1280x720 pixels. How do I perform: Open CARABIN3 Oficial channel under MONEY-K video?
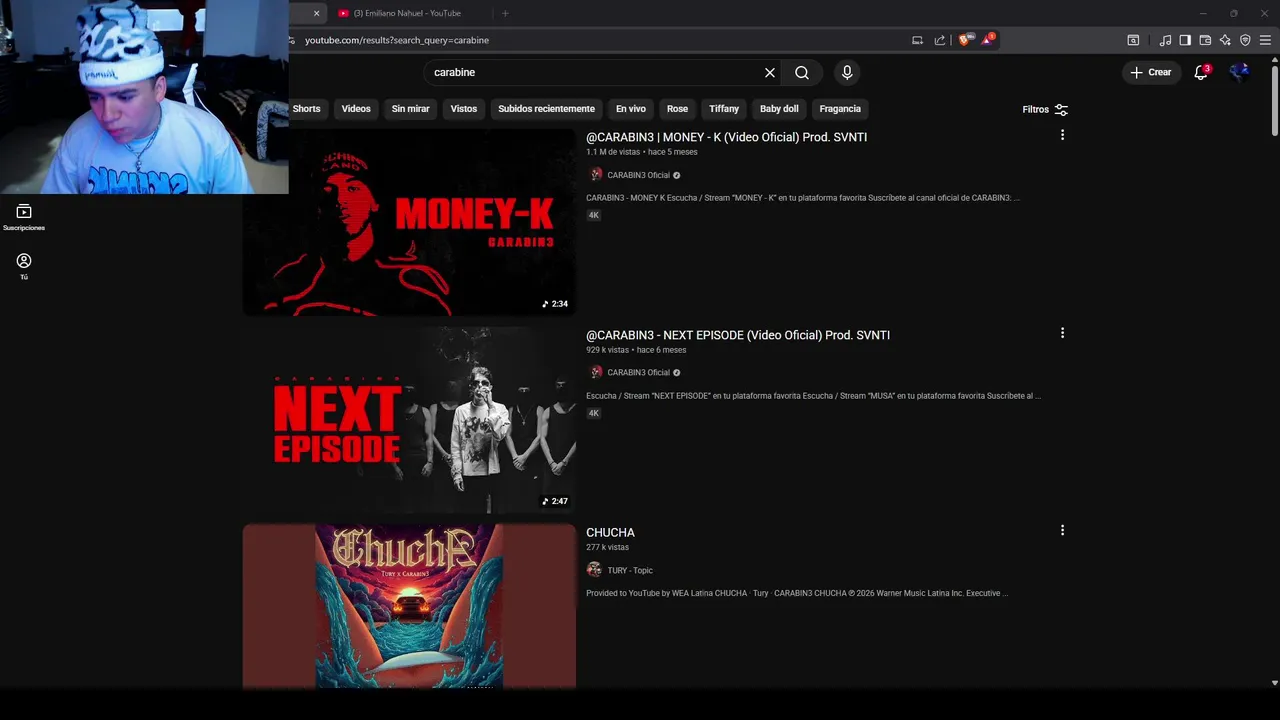[638, 175]
